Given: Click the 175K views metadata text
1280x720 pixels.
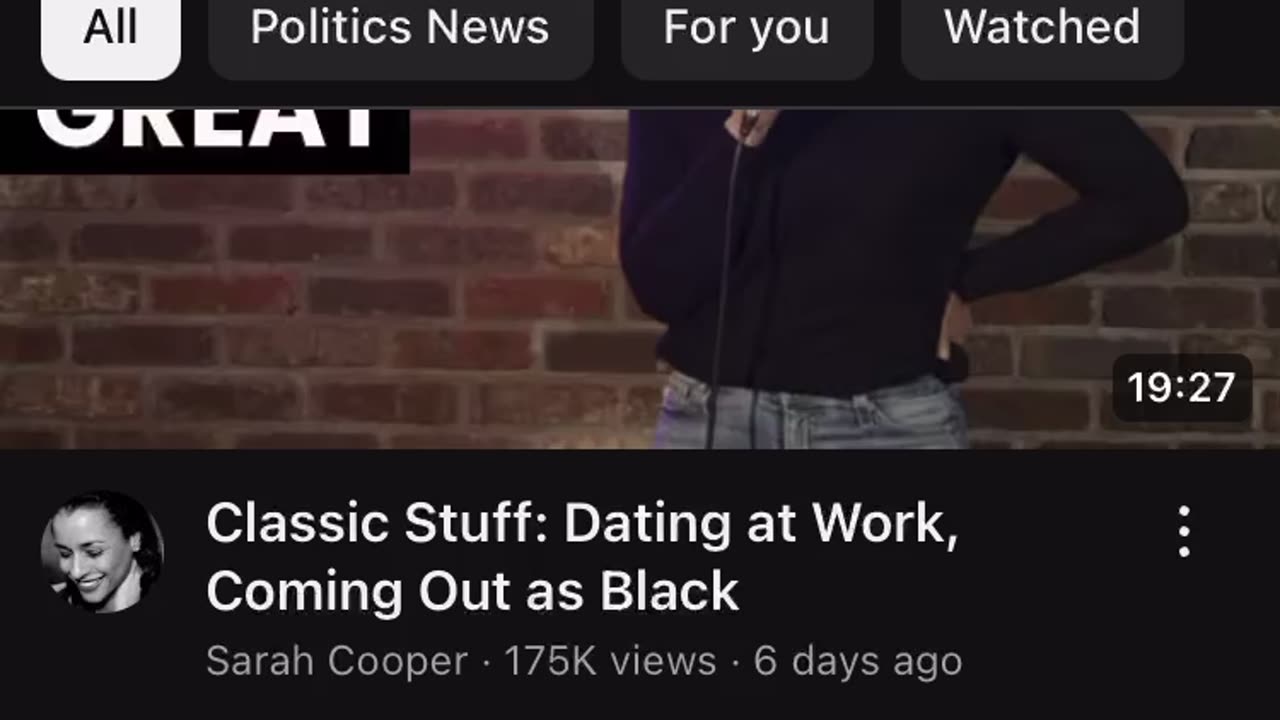Looking at the screenshot, I should coord(609,661).
